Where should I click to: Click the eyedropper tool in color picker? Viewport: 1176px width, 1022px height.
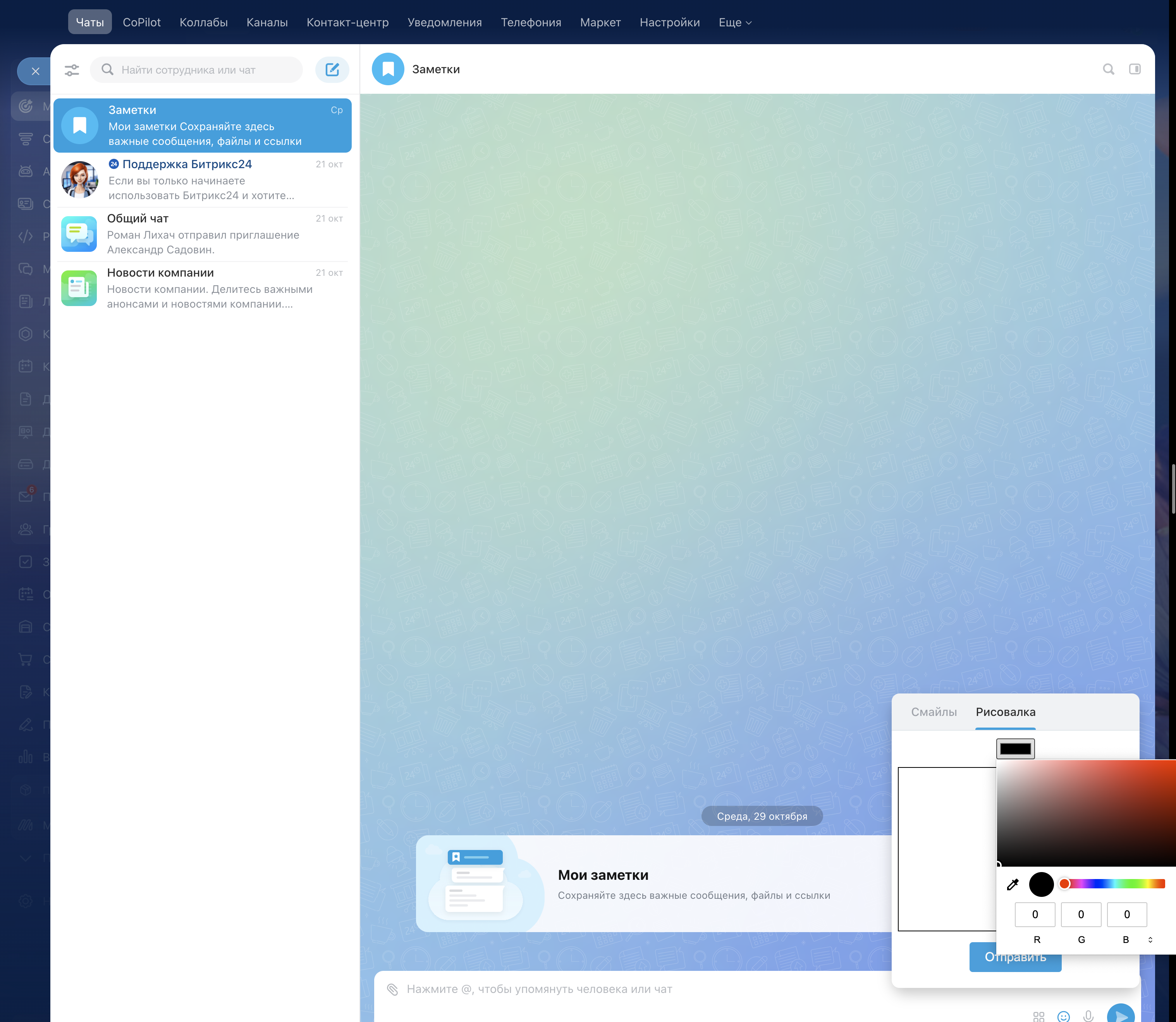1012,884
